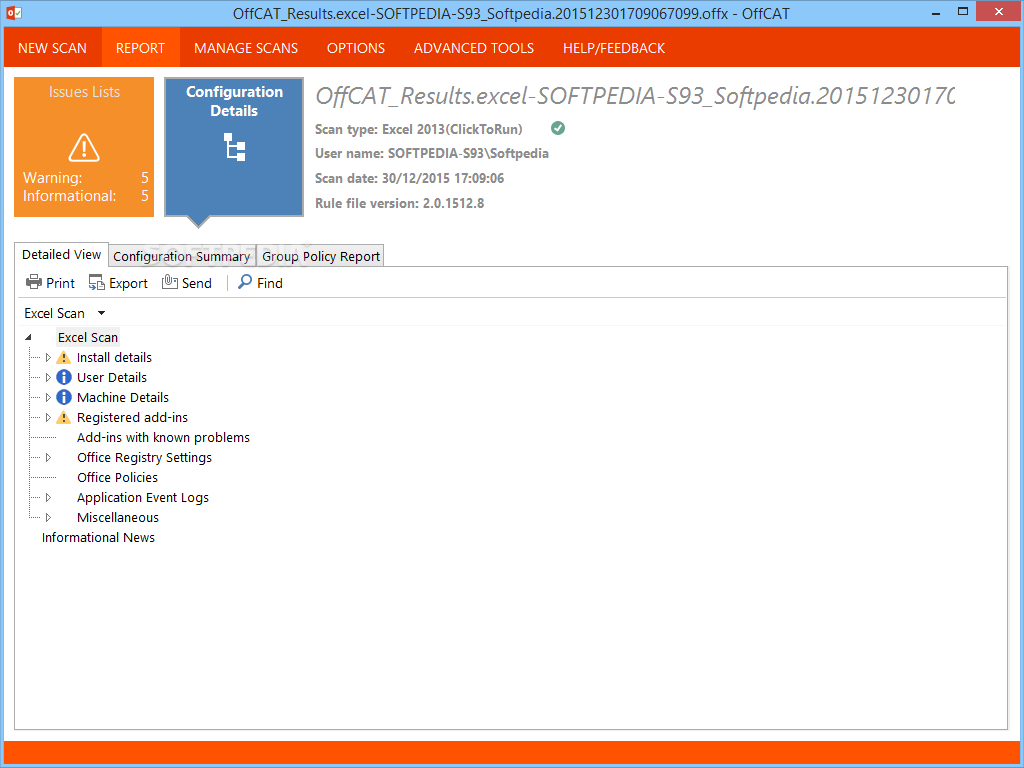Click the Print button label

tap(60, 283)
